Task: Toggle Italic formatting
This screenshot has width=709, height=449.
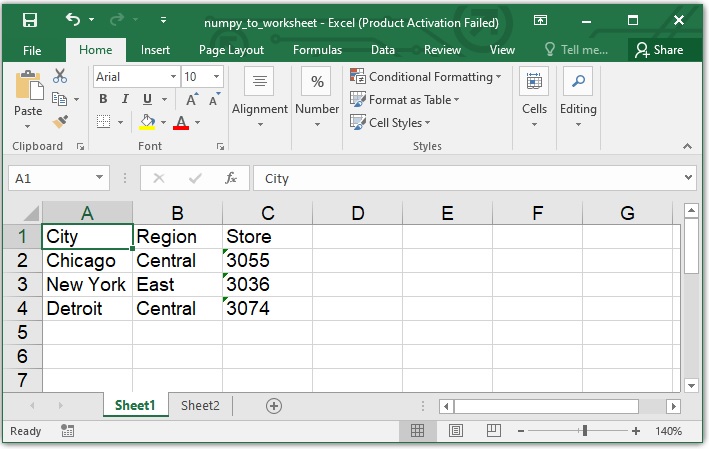Action: point(125,99)
